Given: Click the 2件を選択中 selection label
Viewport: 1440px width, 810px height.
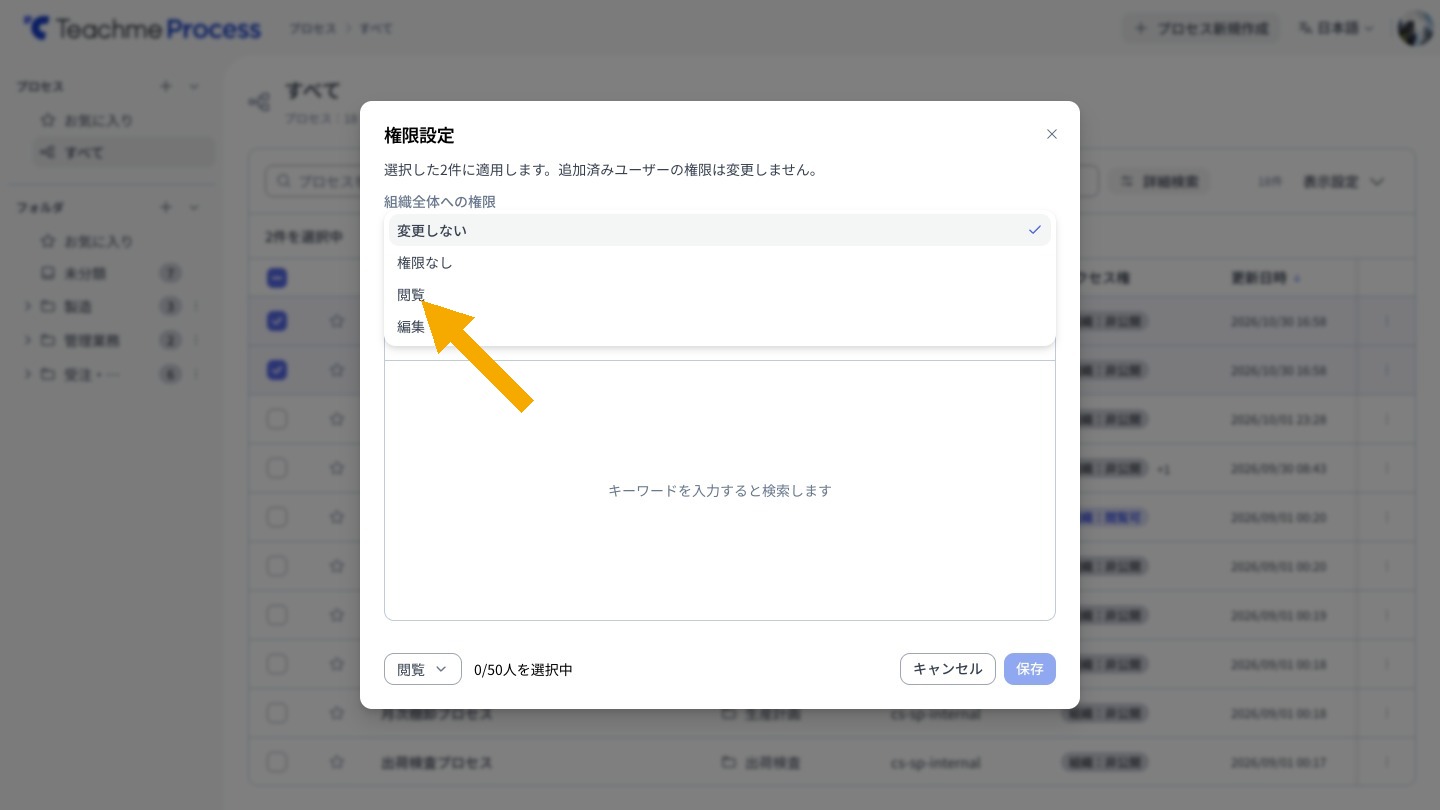Looking at the screenshot, I should click(x=304, y=237).
